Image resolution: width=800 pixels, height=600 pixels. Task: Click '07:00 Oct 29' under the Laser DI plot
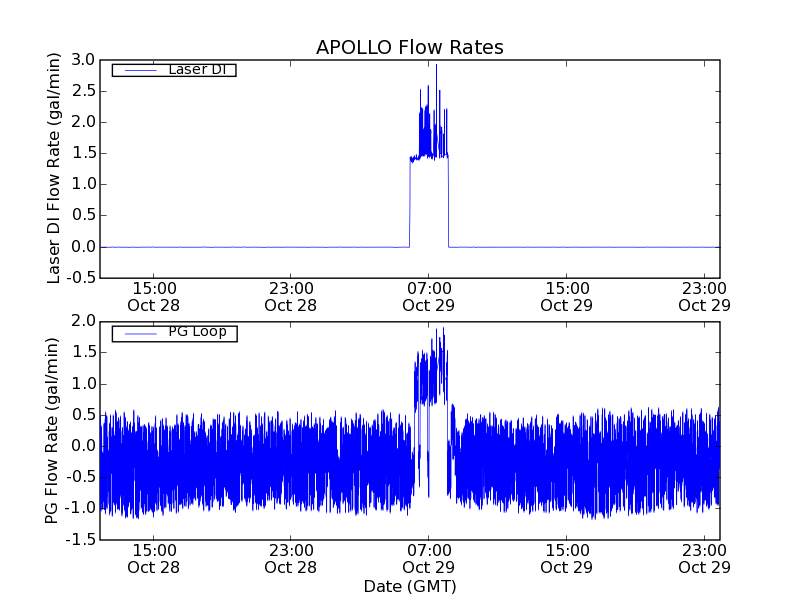(x=429, y=297)
